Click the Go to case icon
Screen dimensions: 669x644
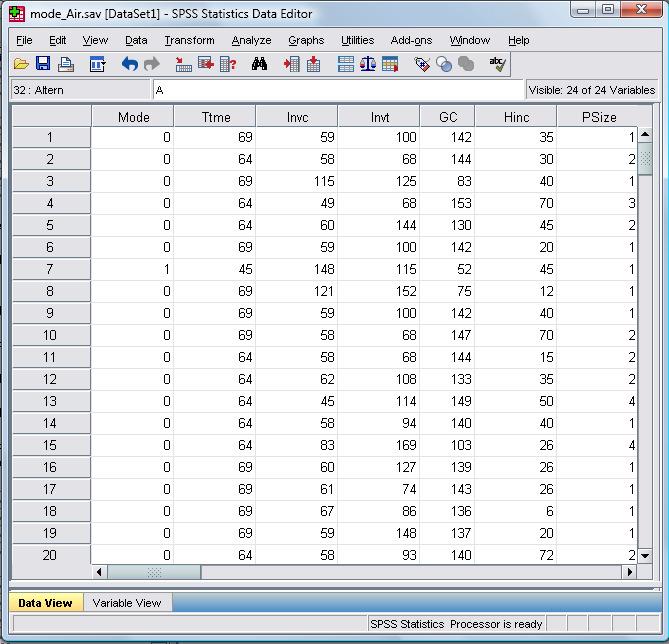coord(183,64)
